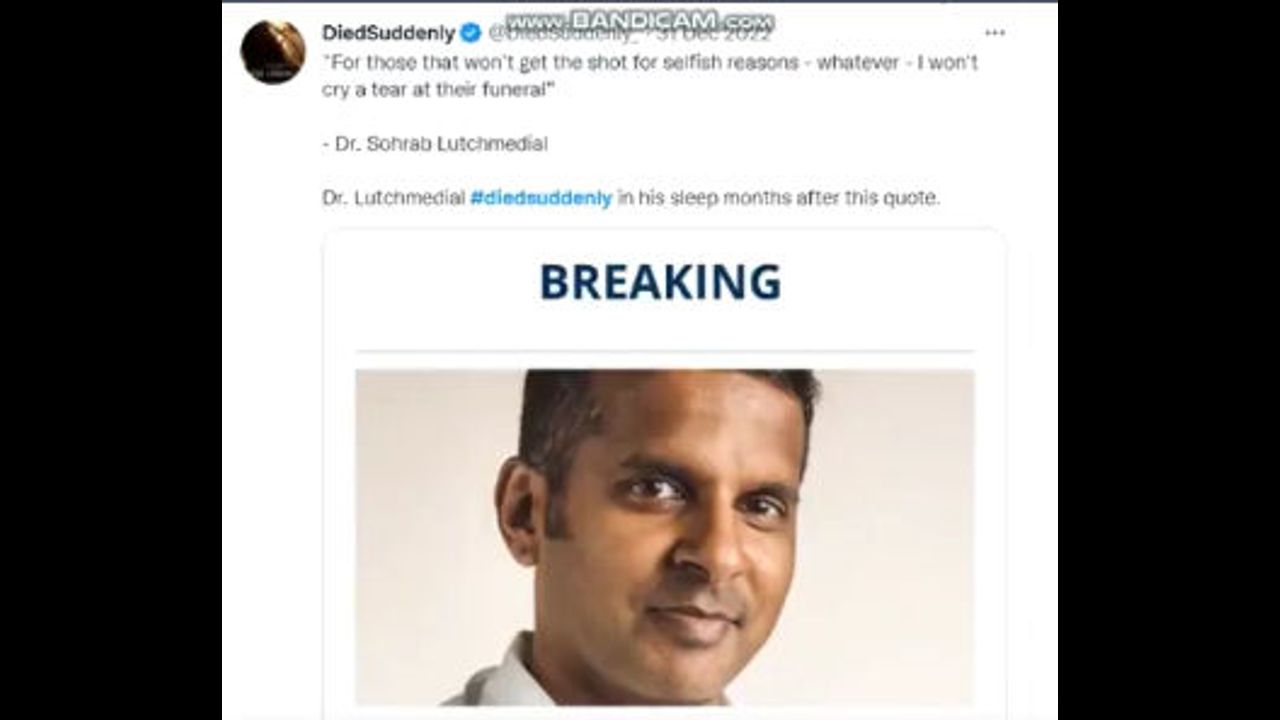1280x720 pixels.
Task: Click the blue verified badge
Action: (x=470, y=33)
